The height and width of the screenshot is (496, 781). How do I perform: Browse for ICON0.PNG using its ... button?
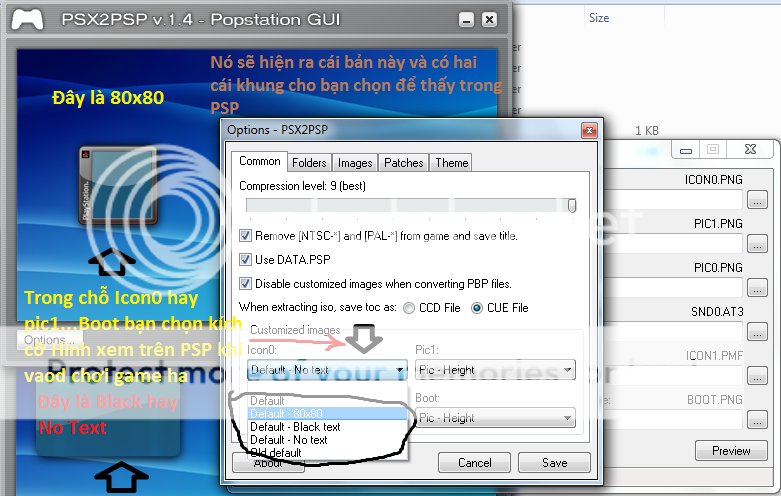pyautogui.click(x=757, y=200)
